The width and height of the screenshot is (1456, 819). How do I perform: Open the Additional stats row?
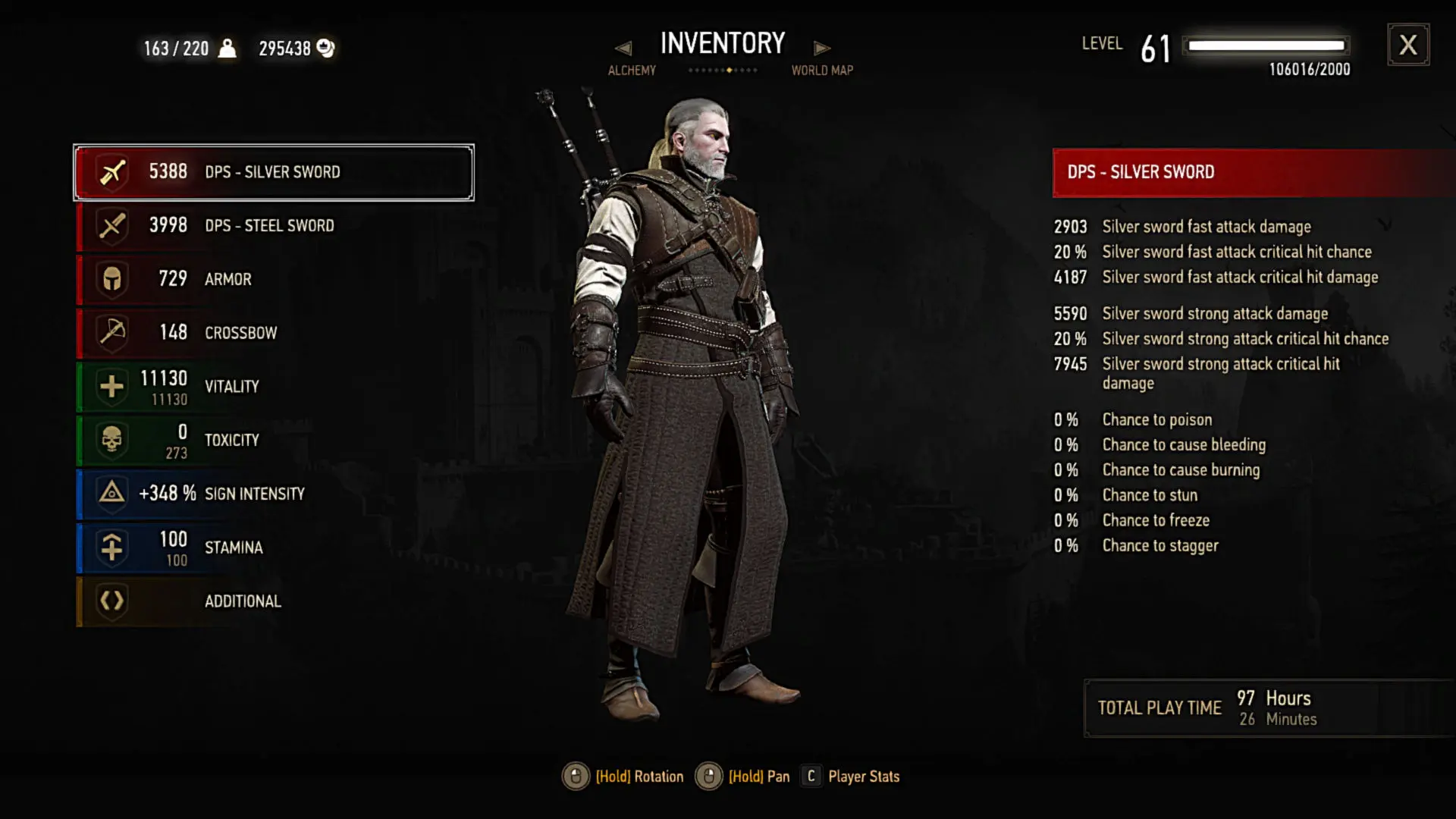point(275,601)
